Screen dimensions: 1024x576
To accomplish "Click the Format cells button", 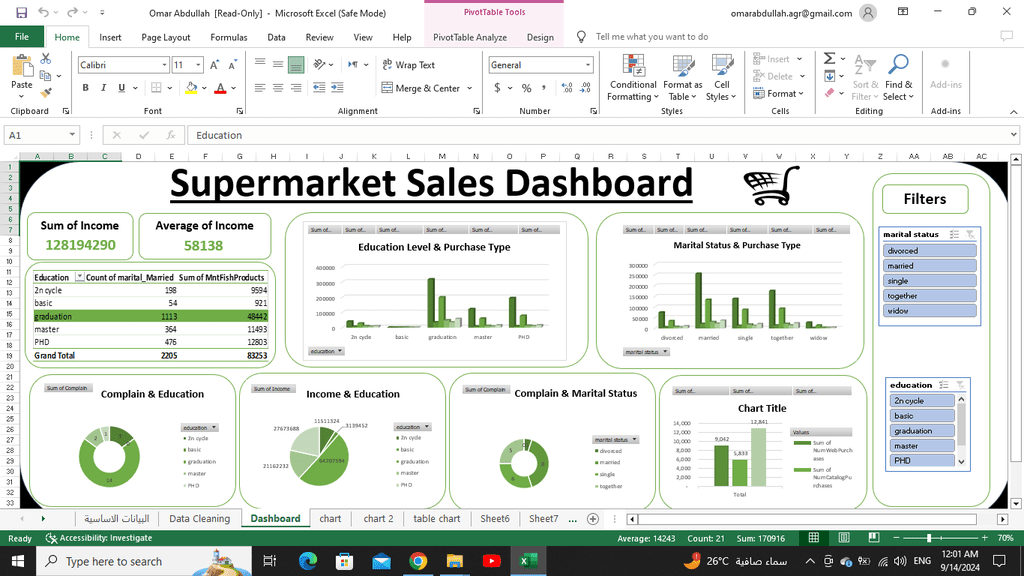I will tap(778, 93).
